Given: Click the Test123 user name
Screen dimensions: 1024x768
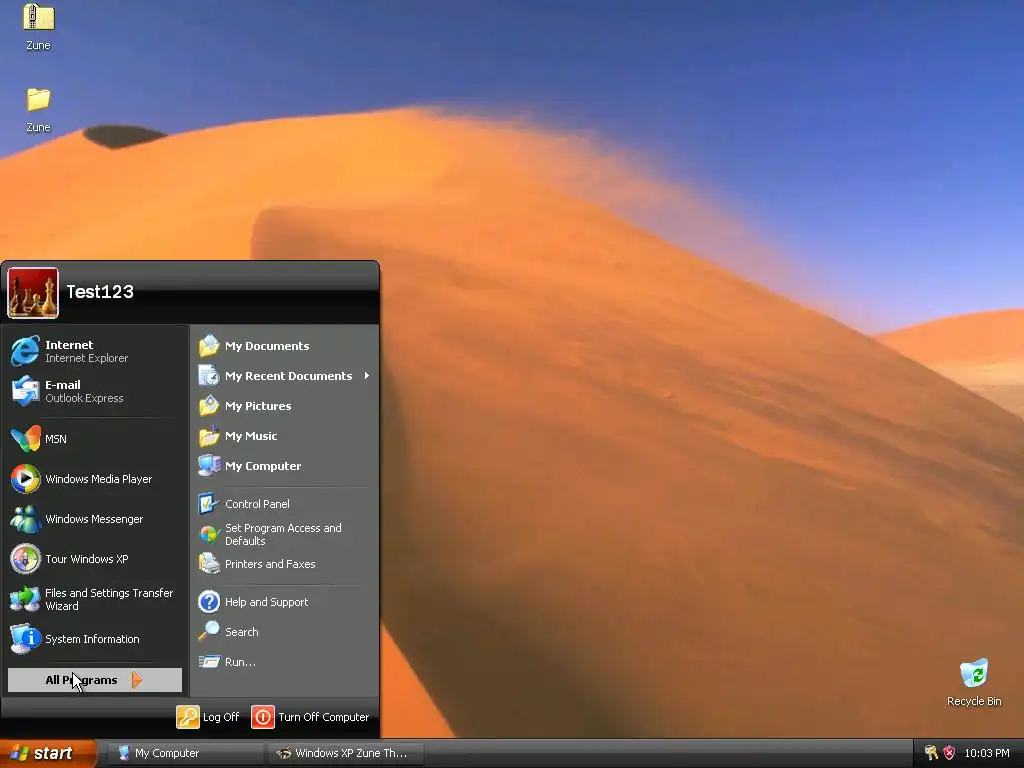Looking at the screenshot, I should pos(100,291).
